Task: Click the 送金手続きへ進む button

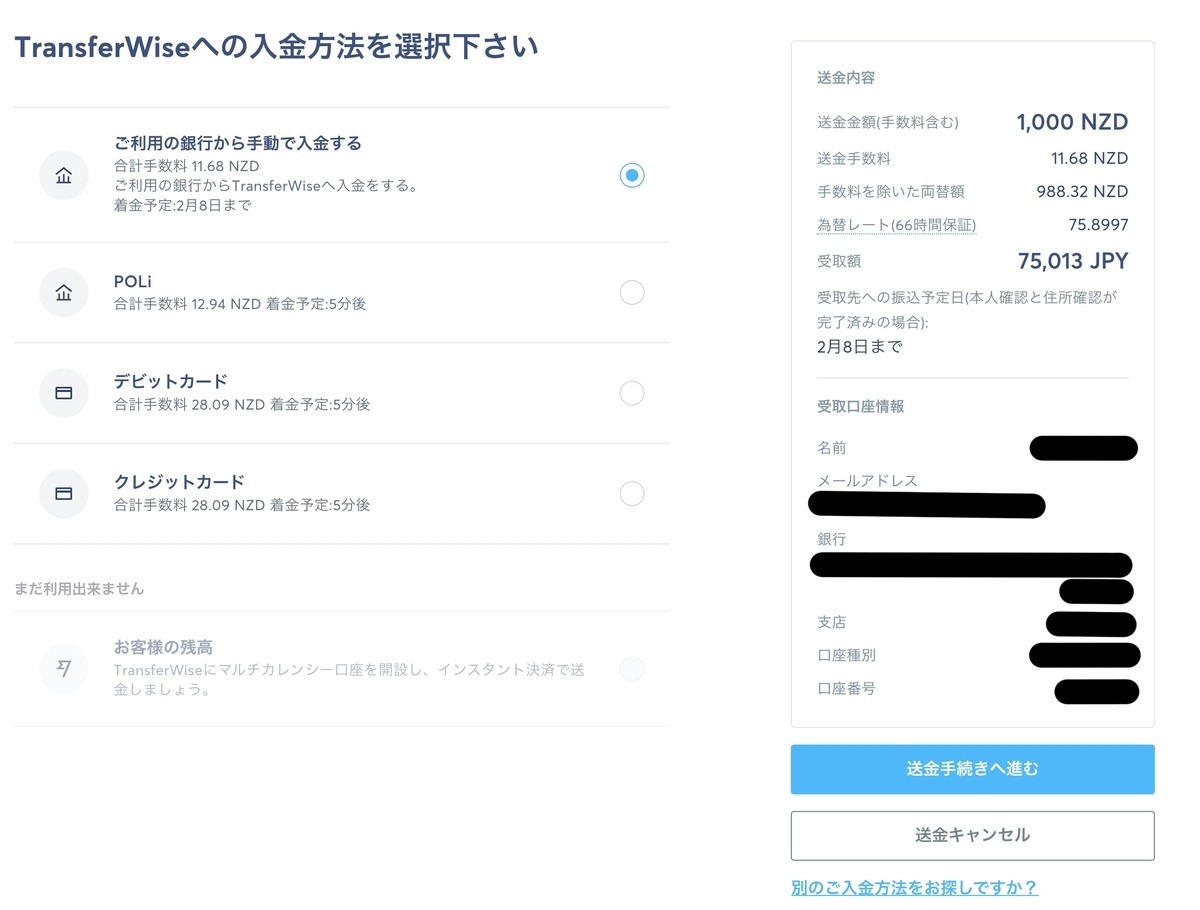Action: tap(972, 769)
